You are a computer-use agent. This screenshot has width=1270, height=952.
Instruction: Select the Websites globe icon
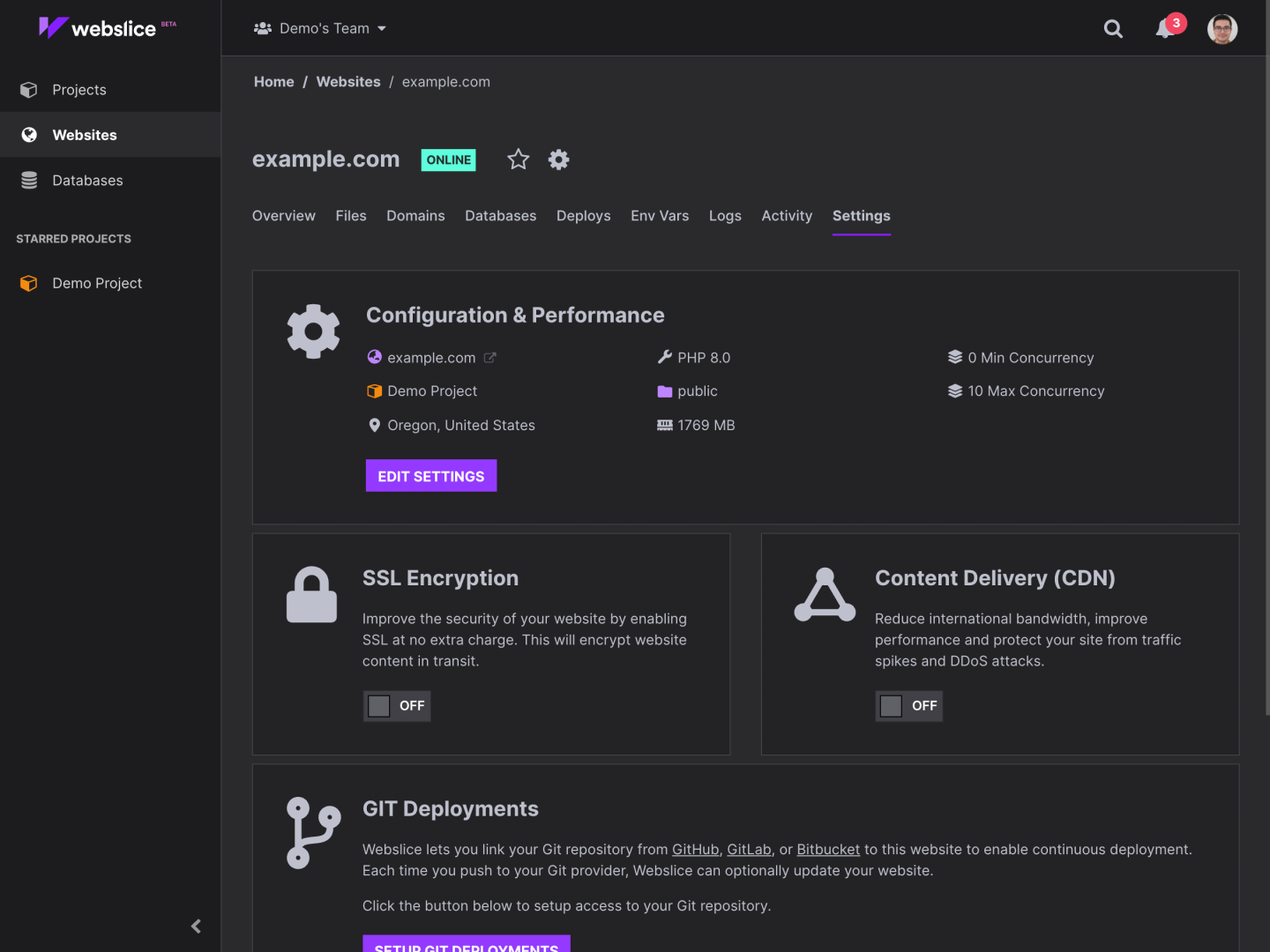(x=29, y=134)
